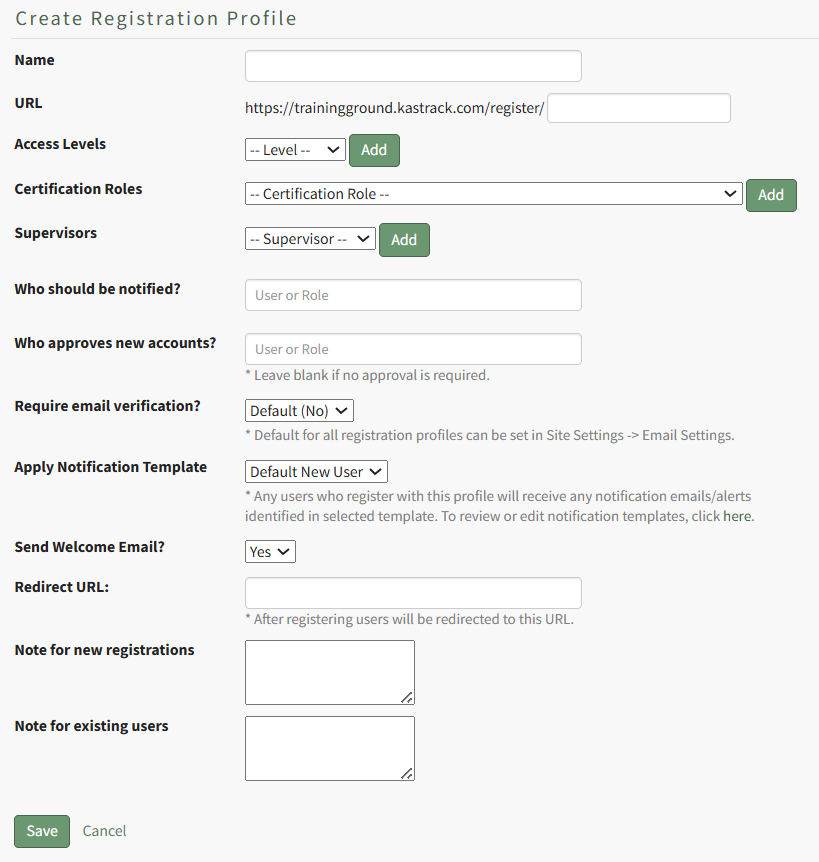The width and height of the screenshot is (819, 862).
Task: Click the Note for new registrations textarea
Action: click(329, 672)
